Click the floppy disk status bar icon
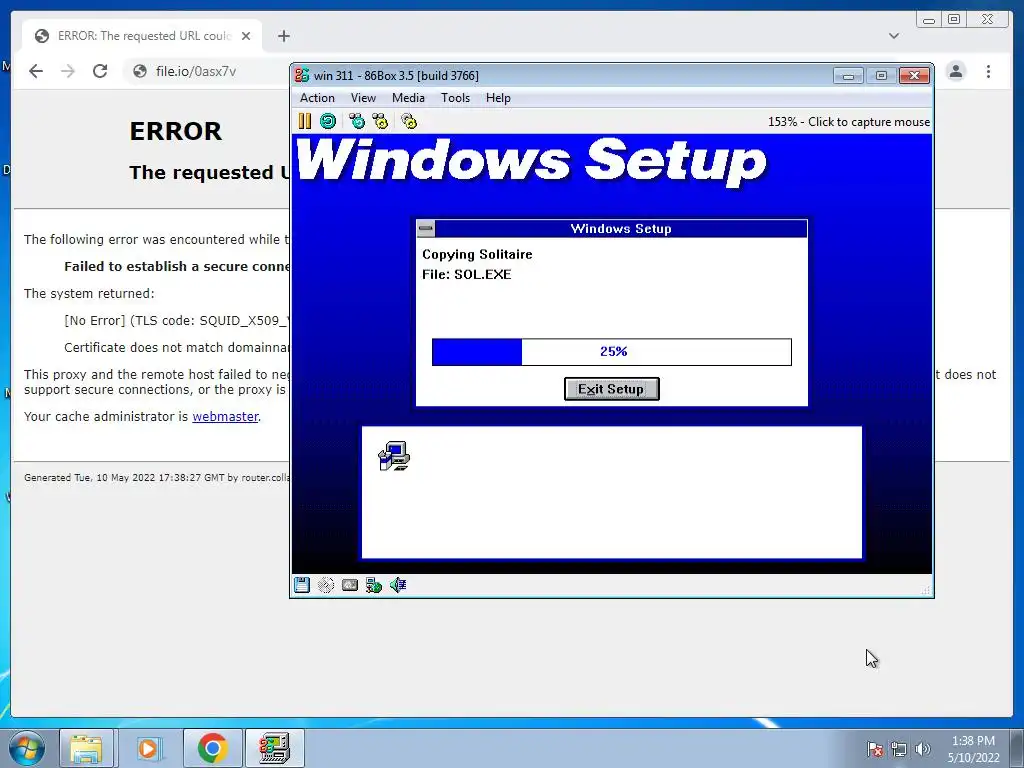Viewport: 1024px width, 768px height. click(302, 584)
